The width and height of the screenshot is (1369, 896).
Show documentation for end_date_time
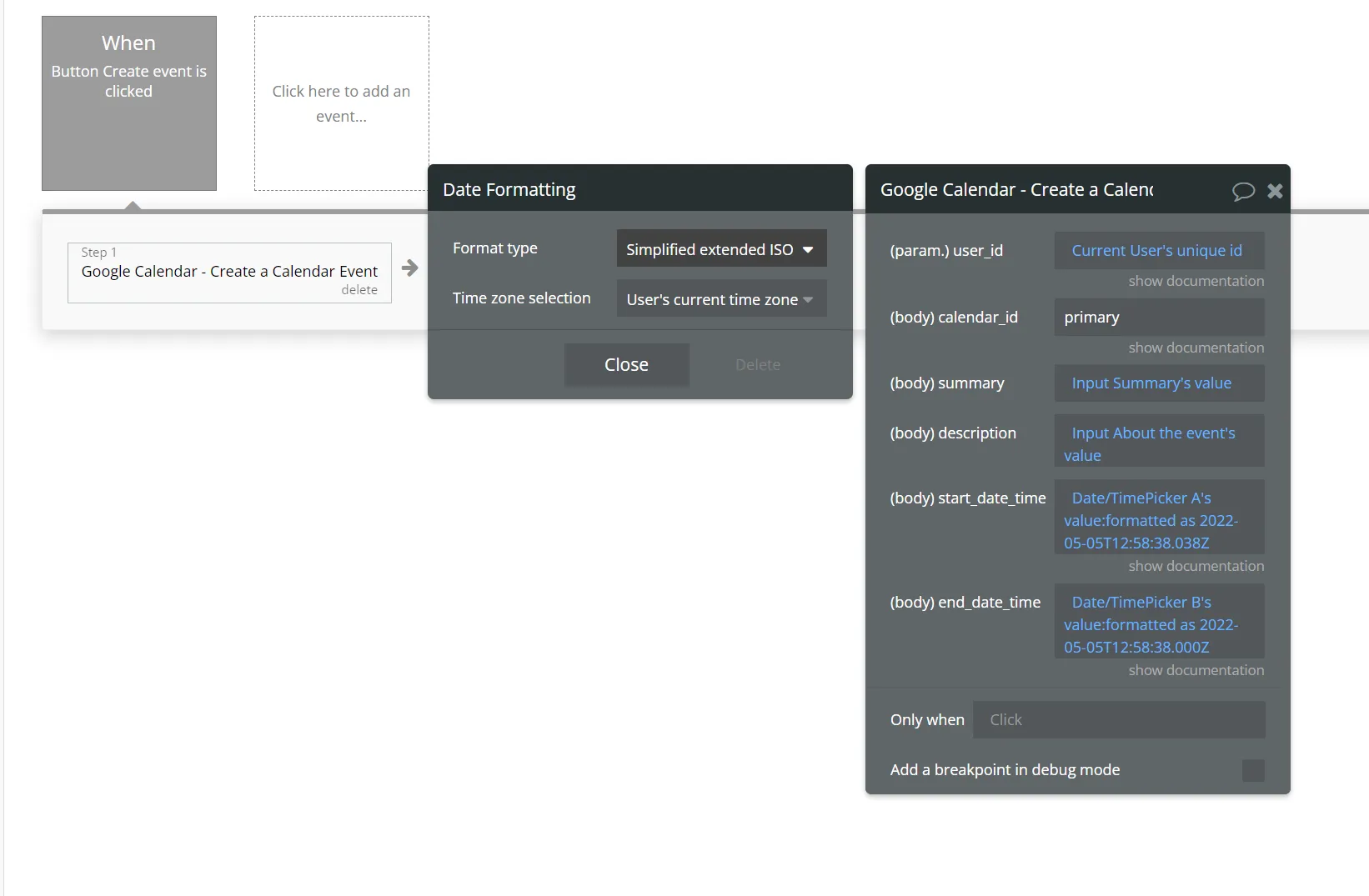pyautogui.click(x=1196, y=671)
